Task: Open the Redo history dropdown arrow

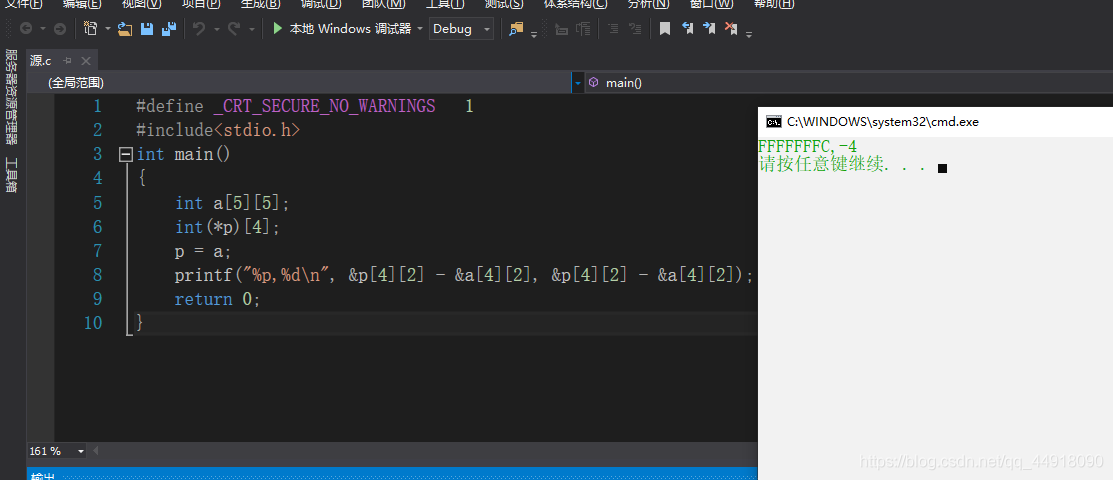Action: click(251, 29)
